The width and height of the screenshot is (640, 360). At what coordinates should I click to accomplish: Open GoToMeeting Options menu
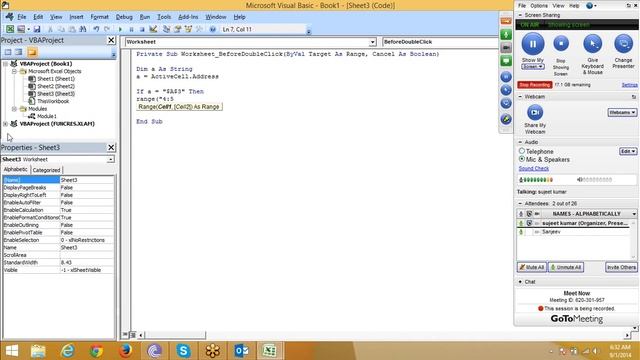point(539,6)
